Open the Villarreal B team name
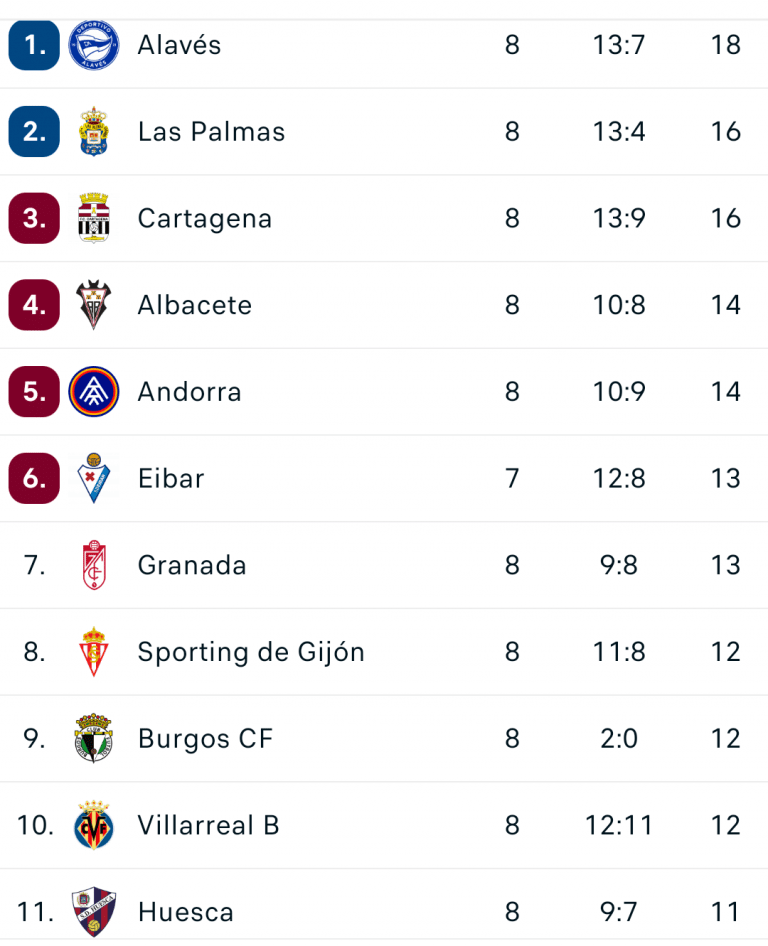Viewport: 768px width, 946px height. click(208, 825)
